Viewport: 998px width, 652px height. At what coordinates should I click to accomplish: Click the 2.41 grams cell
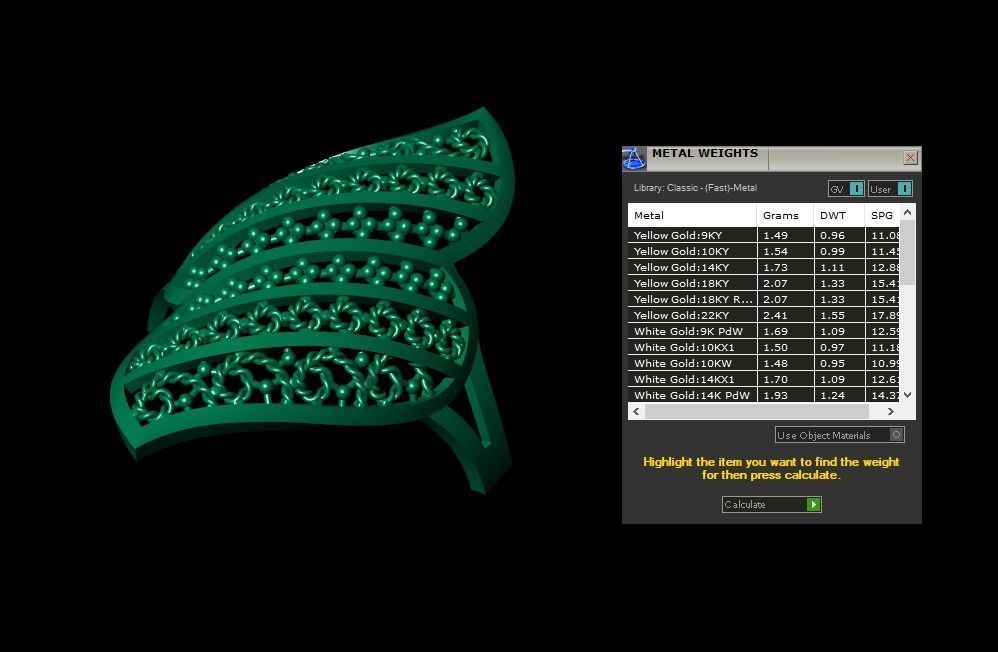point(785,315)
